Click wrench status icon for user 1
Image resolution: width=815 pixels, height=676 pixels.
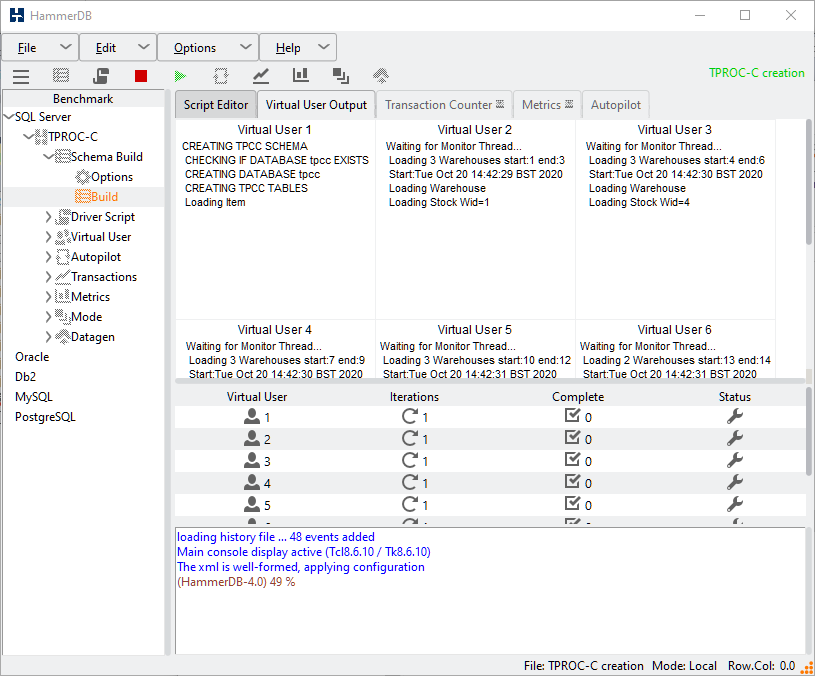pos(734,416)
